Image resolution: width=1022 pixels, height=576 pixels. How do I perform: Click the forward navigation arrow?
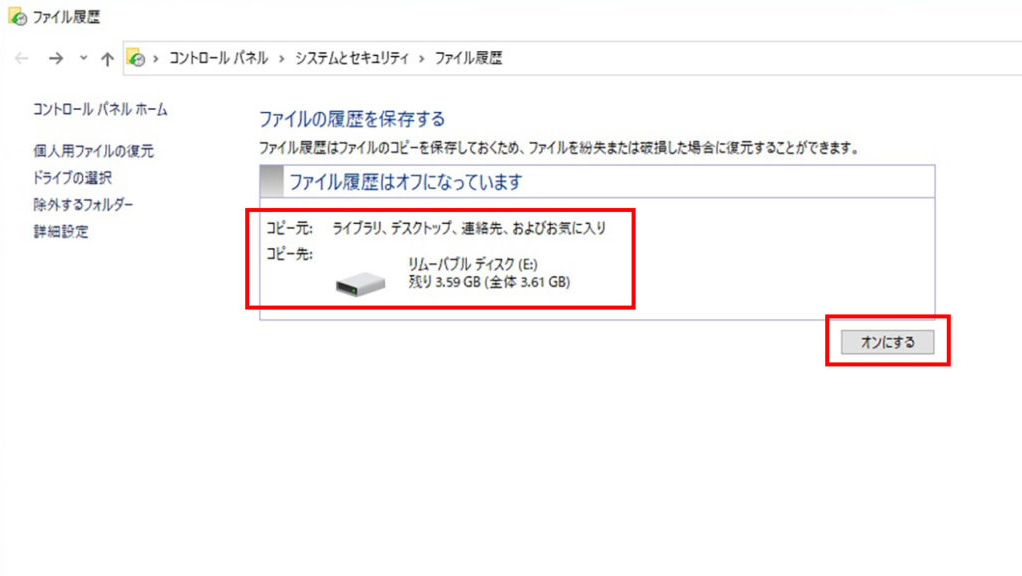tap(56, 59)
